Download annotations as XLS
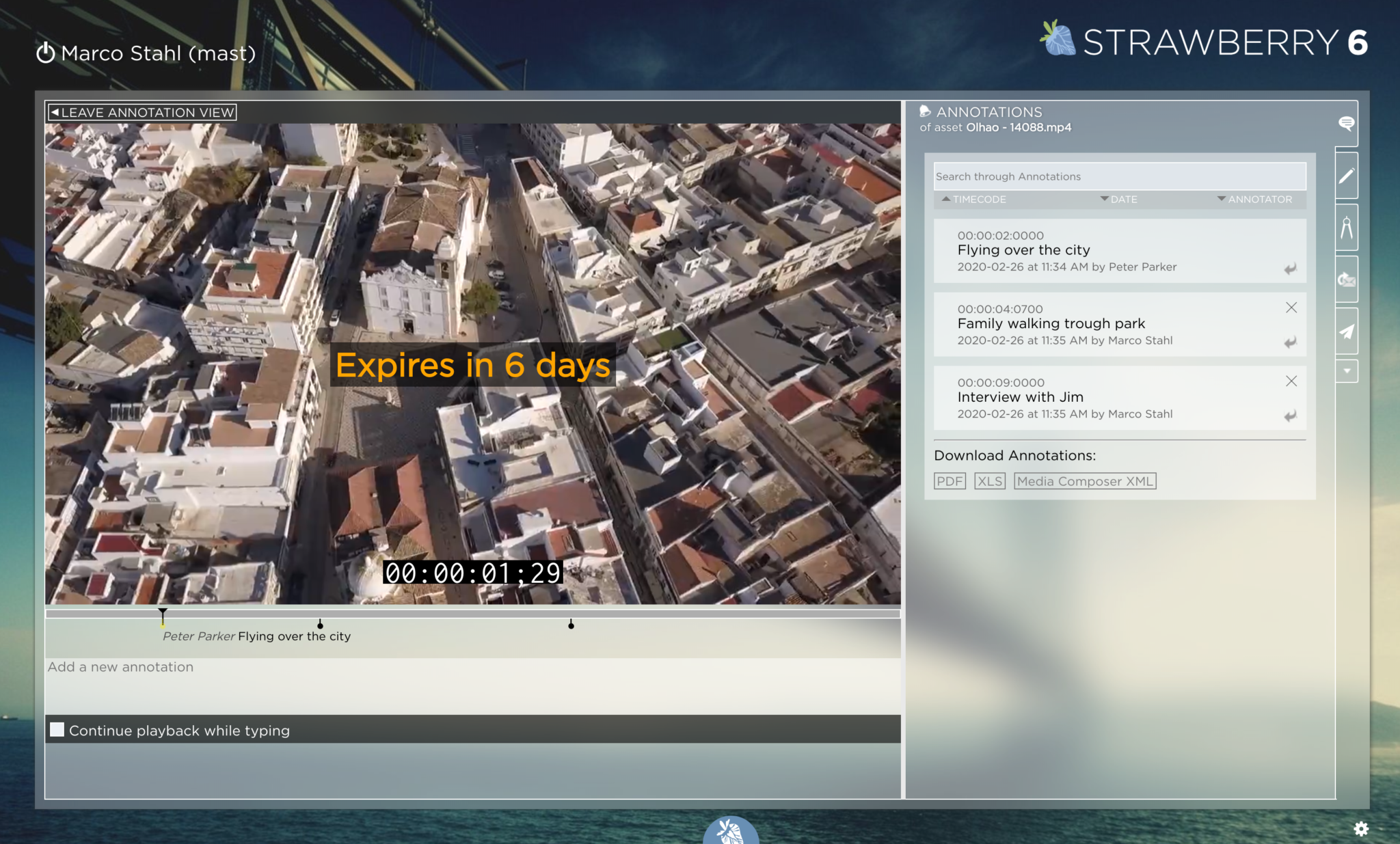Viewport: 1400px width, 844px height. (989, 481)
